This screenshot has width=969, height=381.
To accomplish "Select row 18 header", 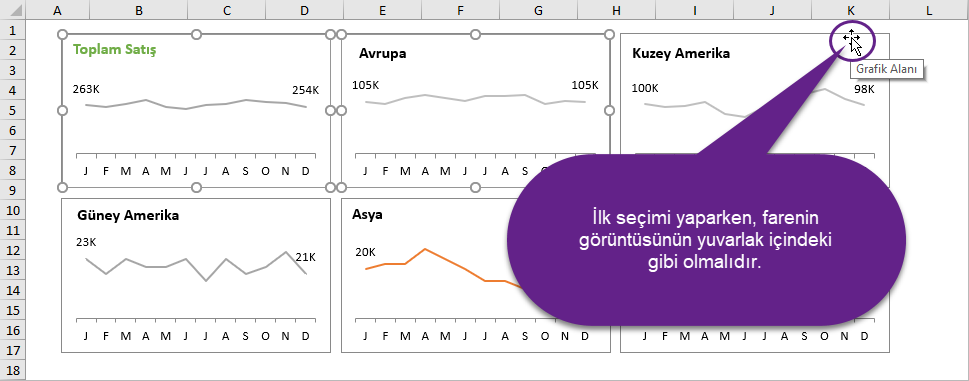I will pyautogui.click(x=14, y=371).
